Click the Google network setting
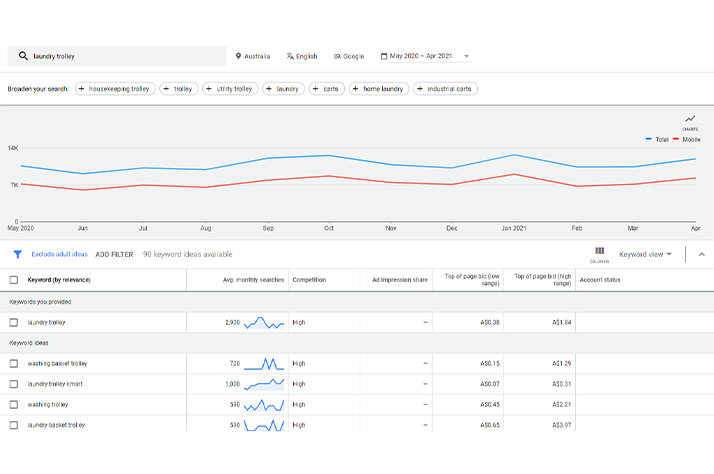714x474 pixels. pyautogui.click(x=349, y=56)
